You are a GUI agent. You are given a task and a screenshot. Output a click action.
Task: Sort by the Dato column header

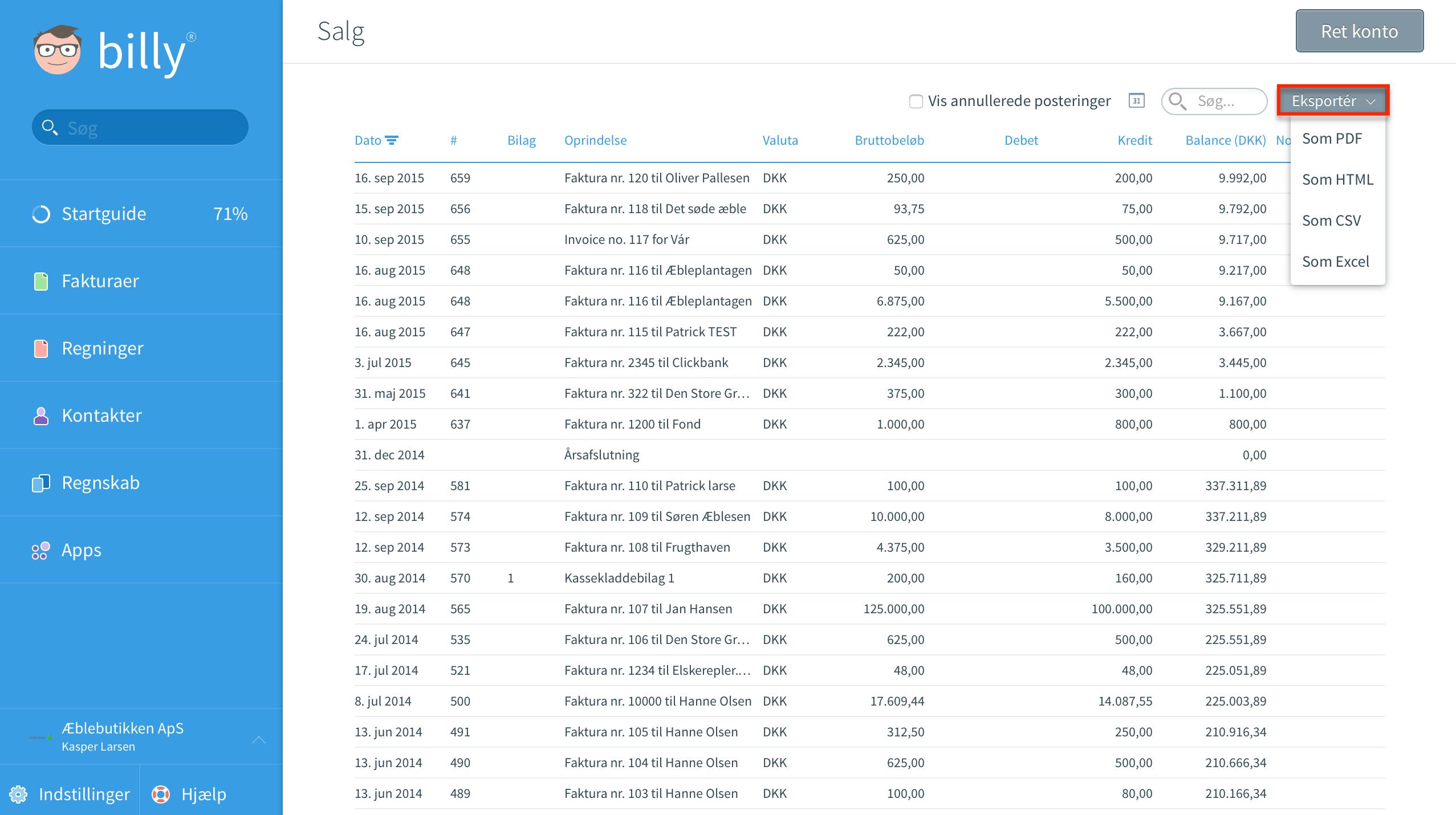pos(368,140)
